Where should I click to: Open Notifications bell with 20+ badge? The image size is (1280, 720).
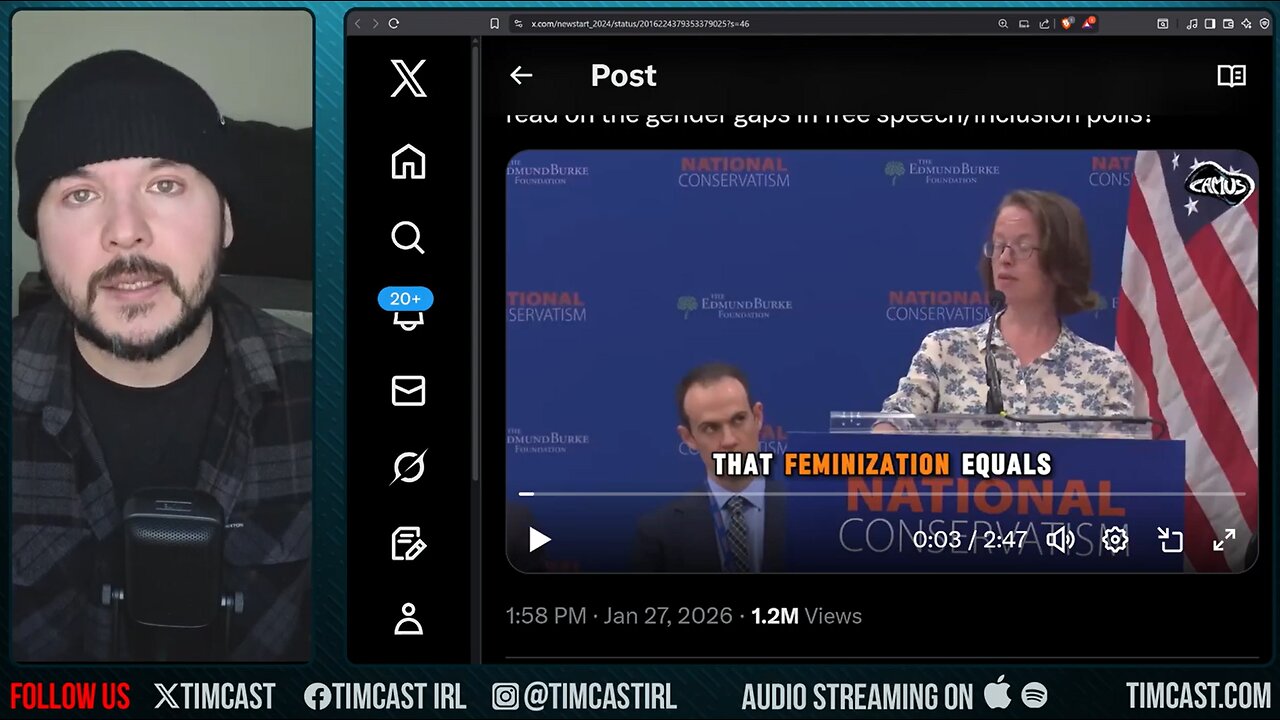[x=407, y=310]
